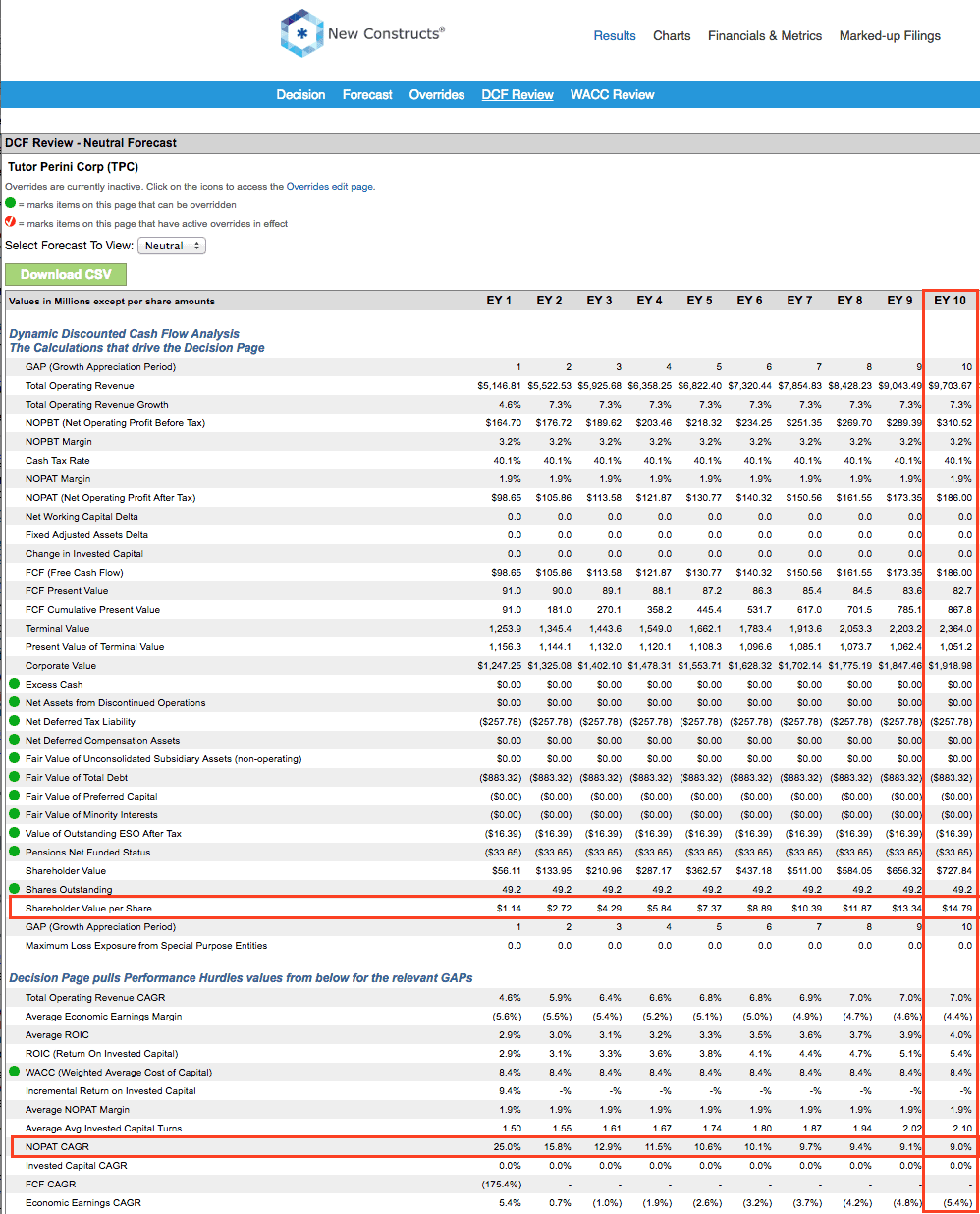Screen dimensions: 980x1214
Task: Switch to the Overrides tab
Action: click(437, 94)
